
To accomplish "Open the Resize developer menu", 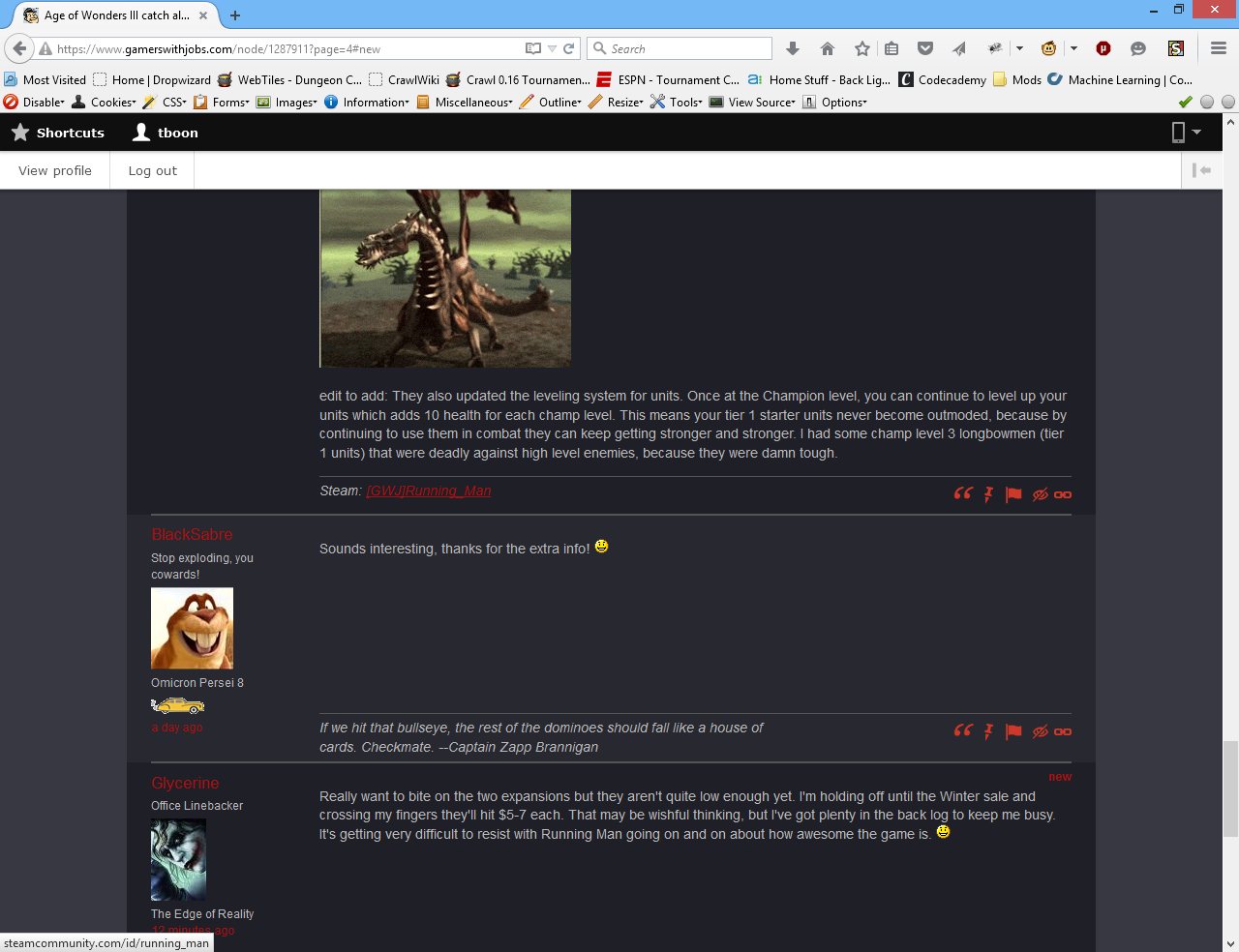I will 616,102.
